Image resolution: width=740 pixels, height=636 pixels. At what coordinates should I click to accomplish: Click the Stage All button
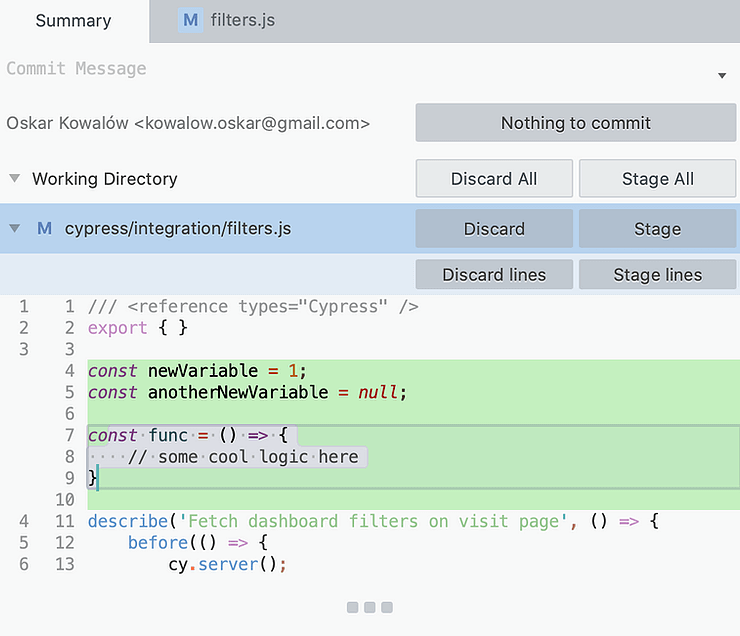pyautogui.click(x=657, y=179)
